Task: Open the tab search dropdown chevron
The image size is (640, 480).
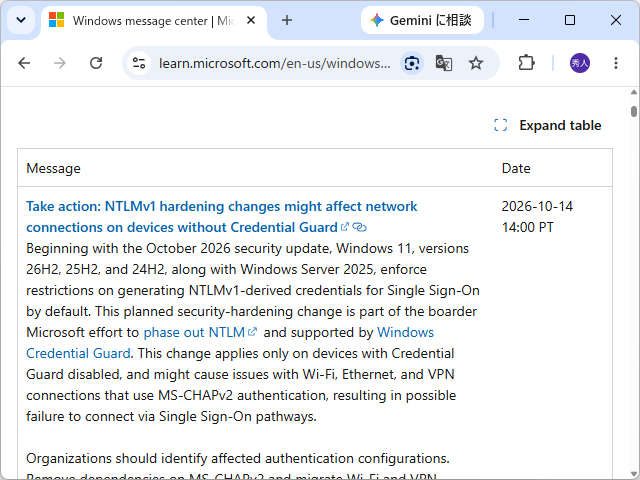Action: [x=21, y=20]
